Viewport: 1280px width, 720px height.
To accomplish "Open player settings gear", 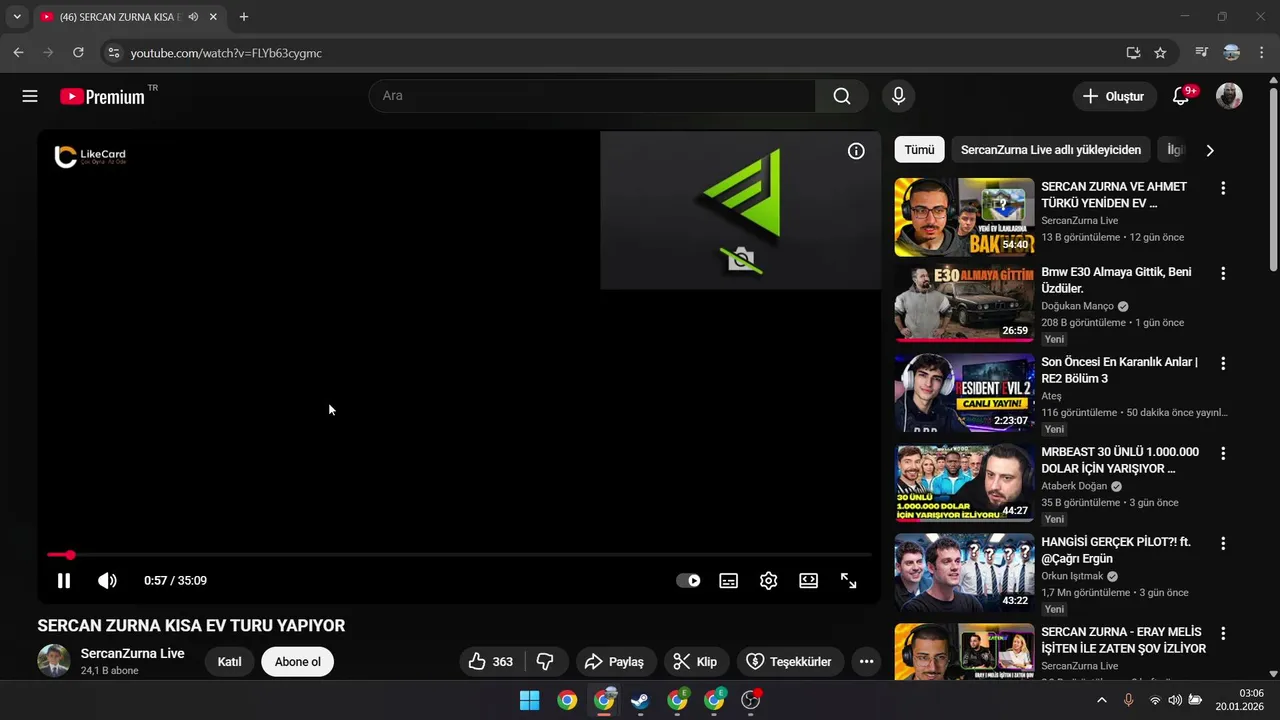I will pos(768,580).
